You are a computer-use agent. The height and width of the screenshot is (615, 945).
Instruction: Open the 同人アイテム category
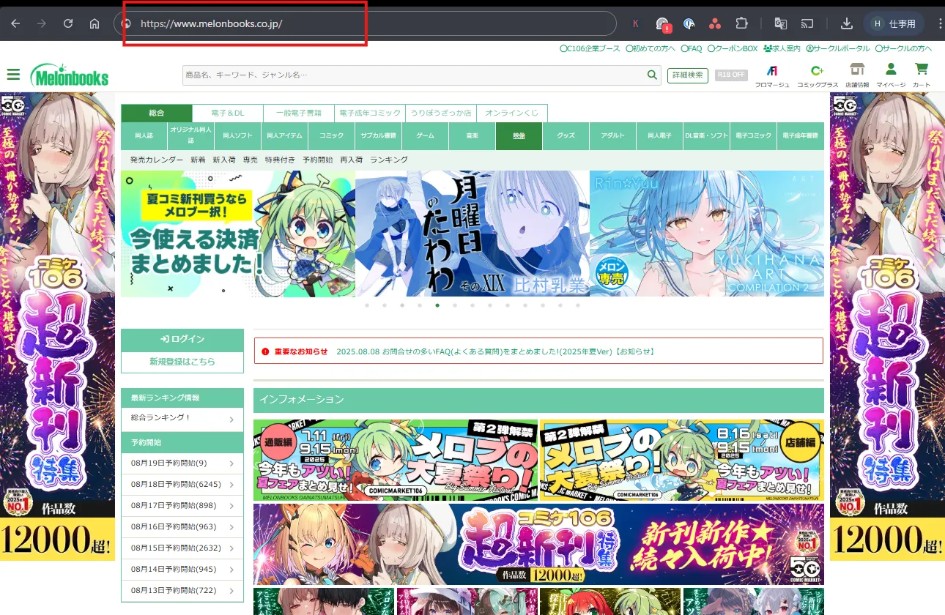click(284, 136)
